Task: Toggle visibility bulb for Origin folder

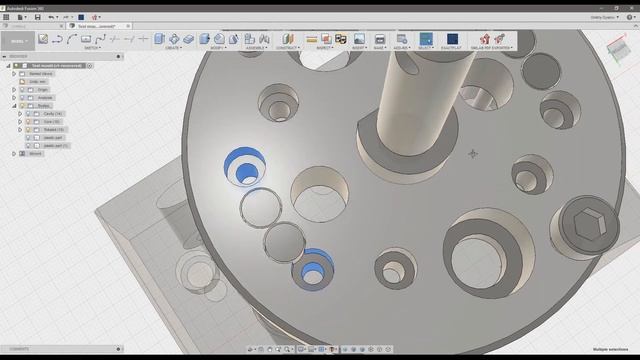Action: coord(22,90)
